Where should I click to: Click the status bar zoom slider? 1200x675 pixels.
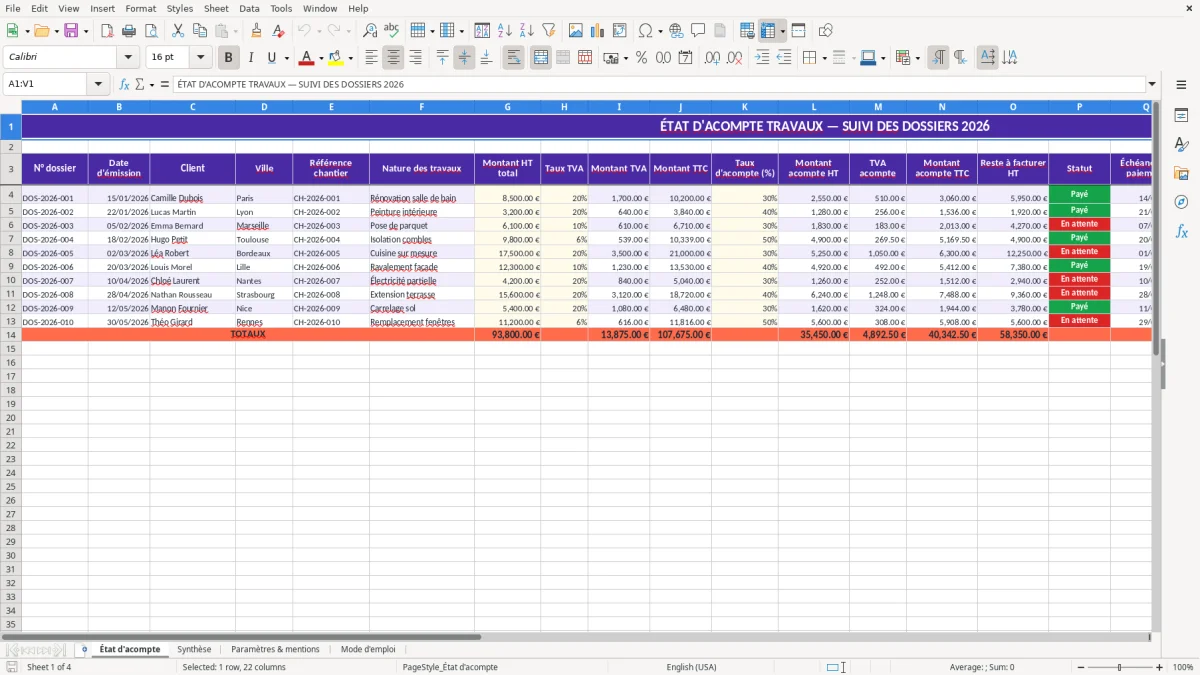[1120, 667]
